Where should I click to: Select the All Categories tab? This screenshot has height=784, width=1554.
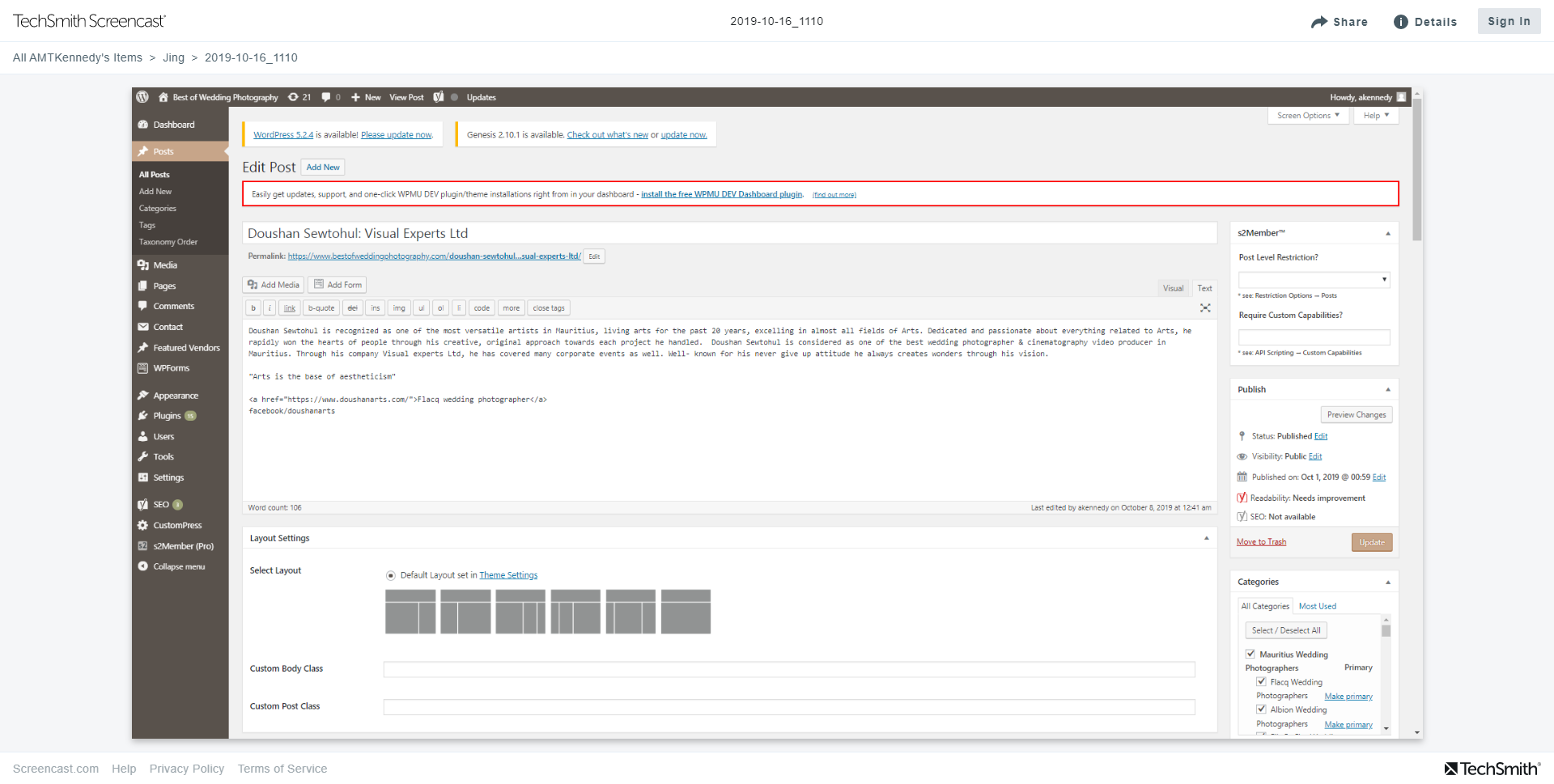click(x=1265, y=606)
